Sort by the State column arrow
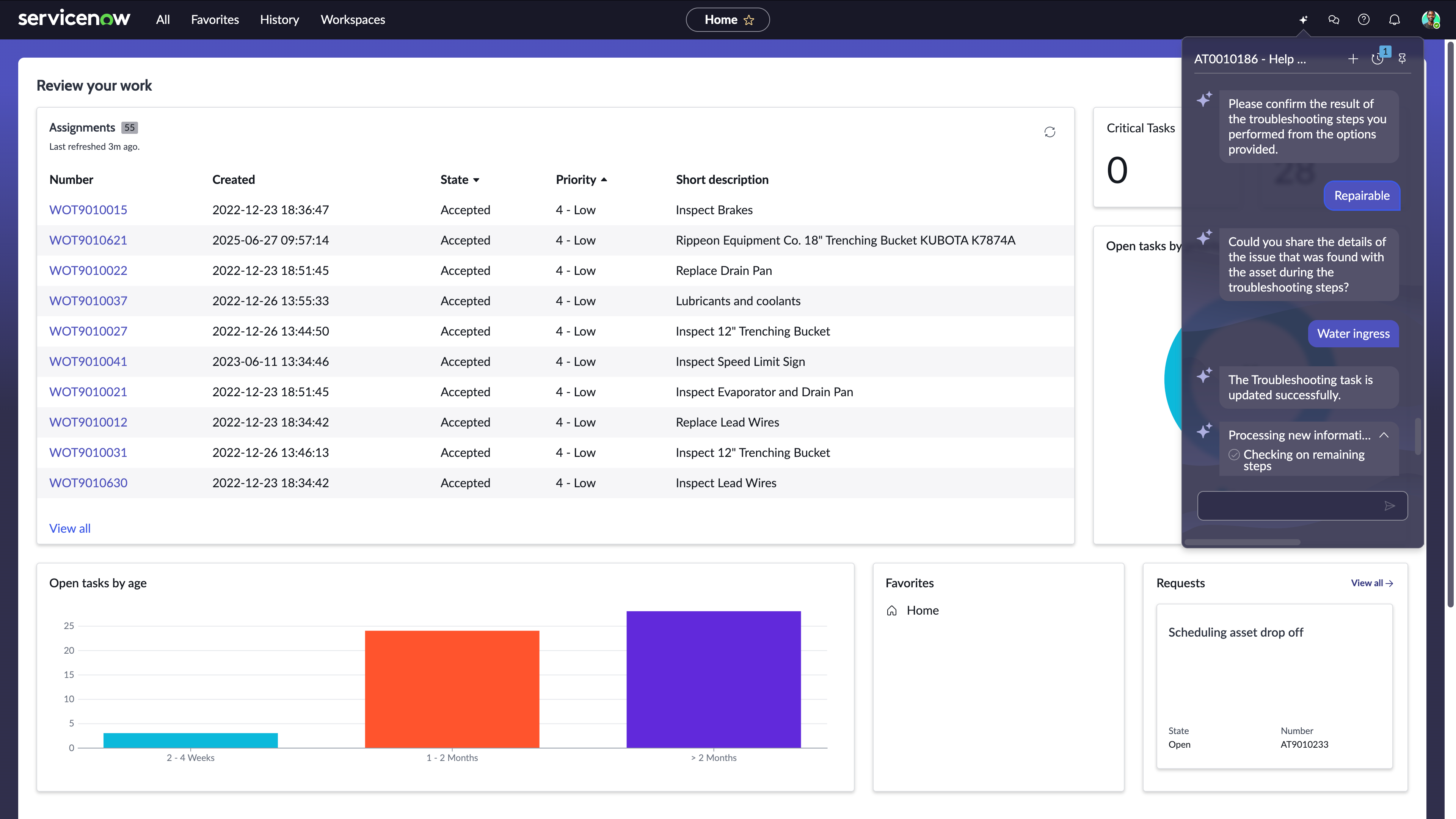 point(476,180)
